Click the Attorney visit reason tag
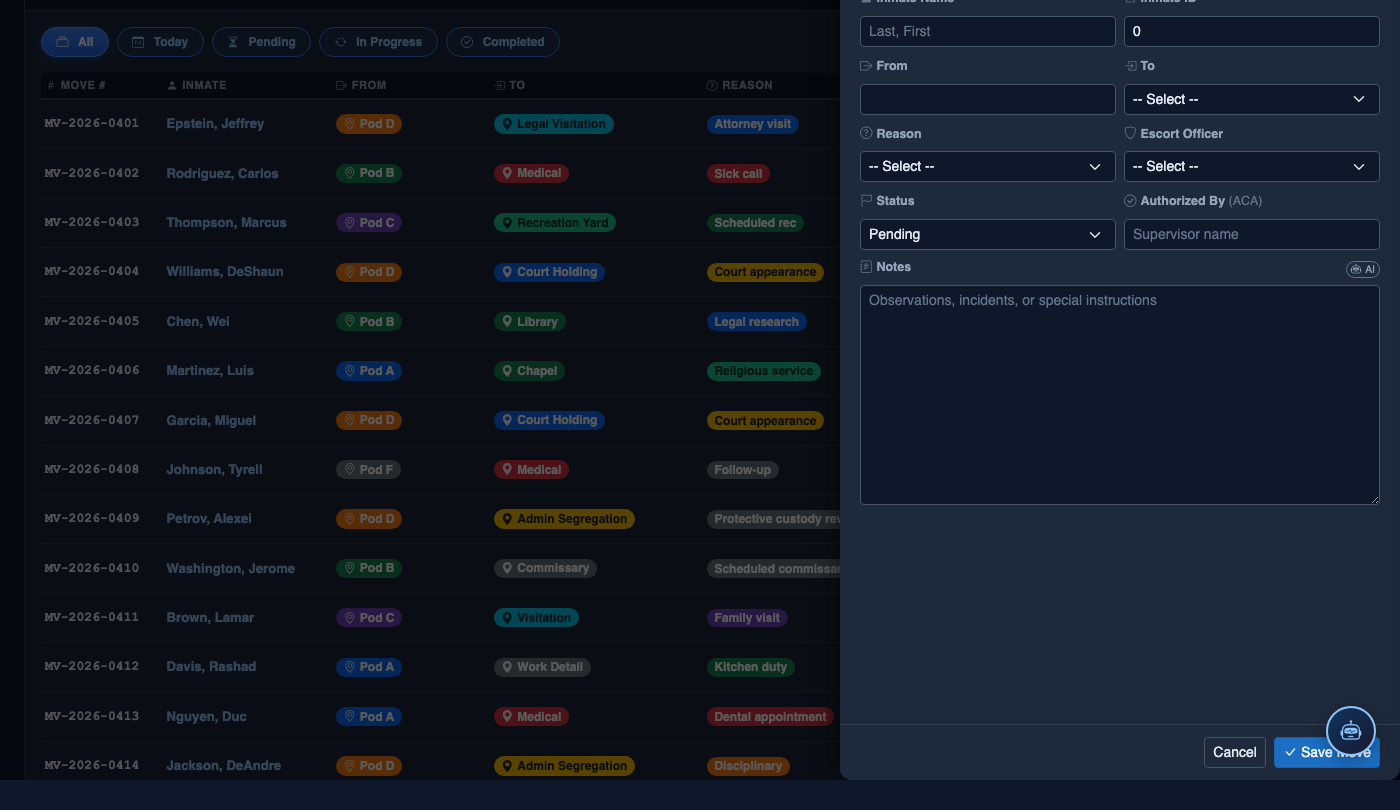This screenshot has width=1400, height=810. point(752,124)
